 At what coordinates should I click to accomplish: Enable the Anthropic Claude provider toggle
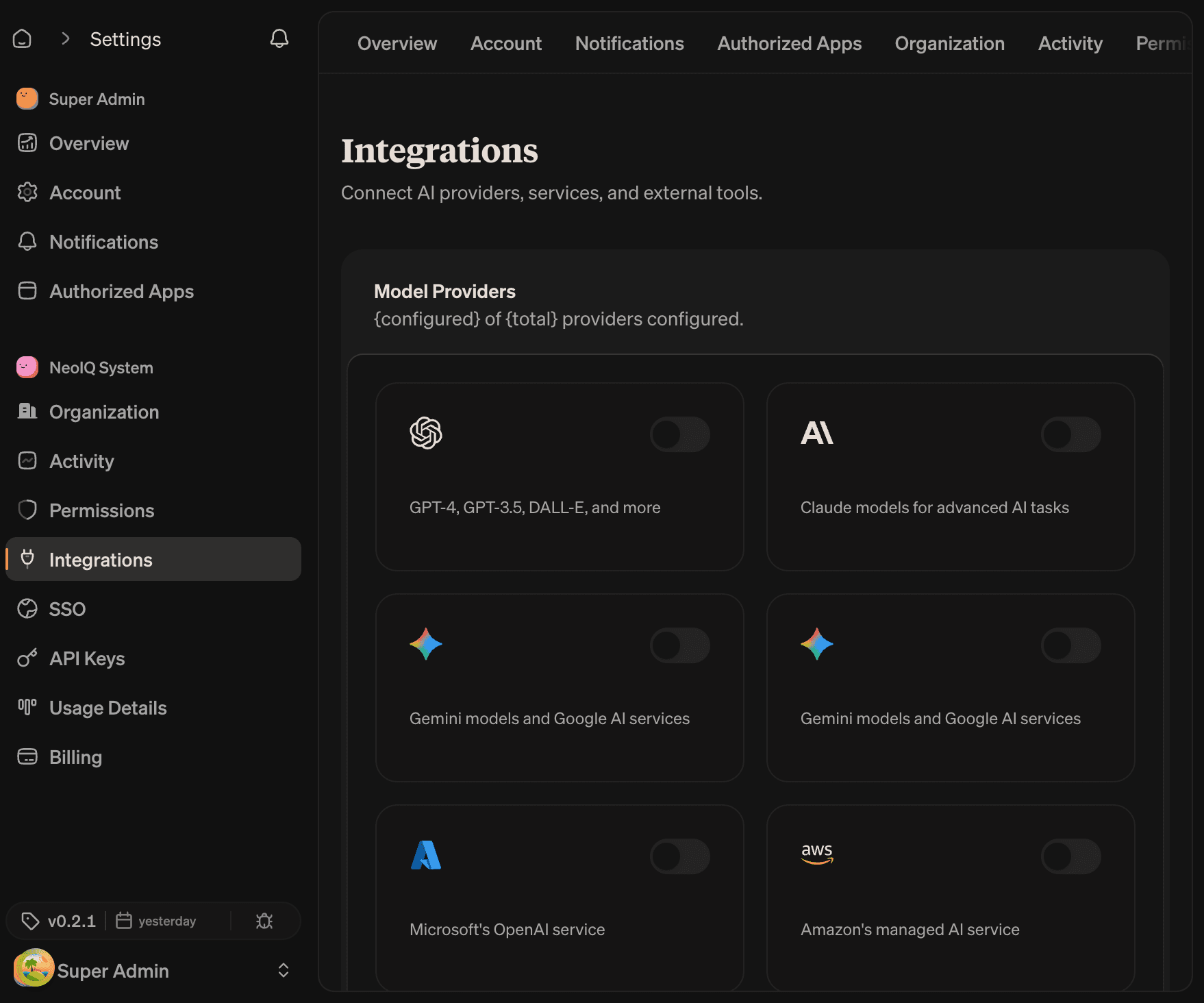[1071, 434]
